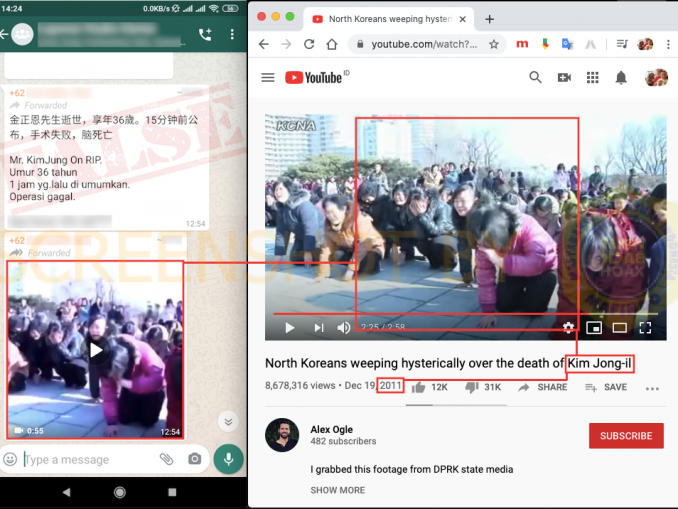Go back in the WhatsApp chat

click(x=4, y=35)
